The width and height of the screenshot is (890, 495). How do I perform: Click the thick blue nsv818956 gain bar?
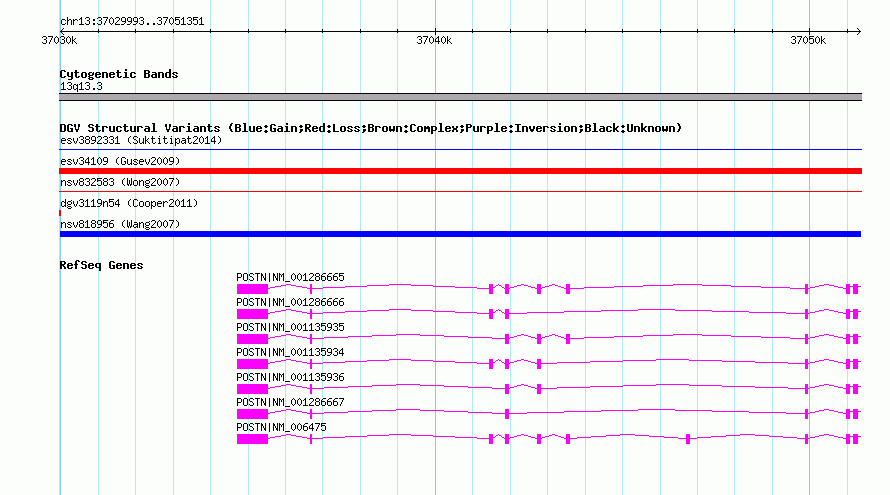pyautogui.click(x=460, y=234)
